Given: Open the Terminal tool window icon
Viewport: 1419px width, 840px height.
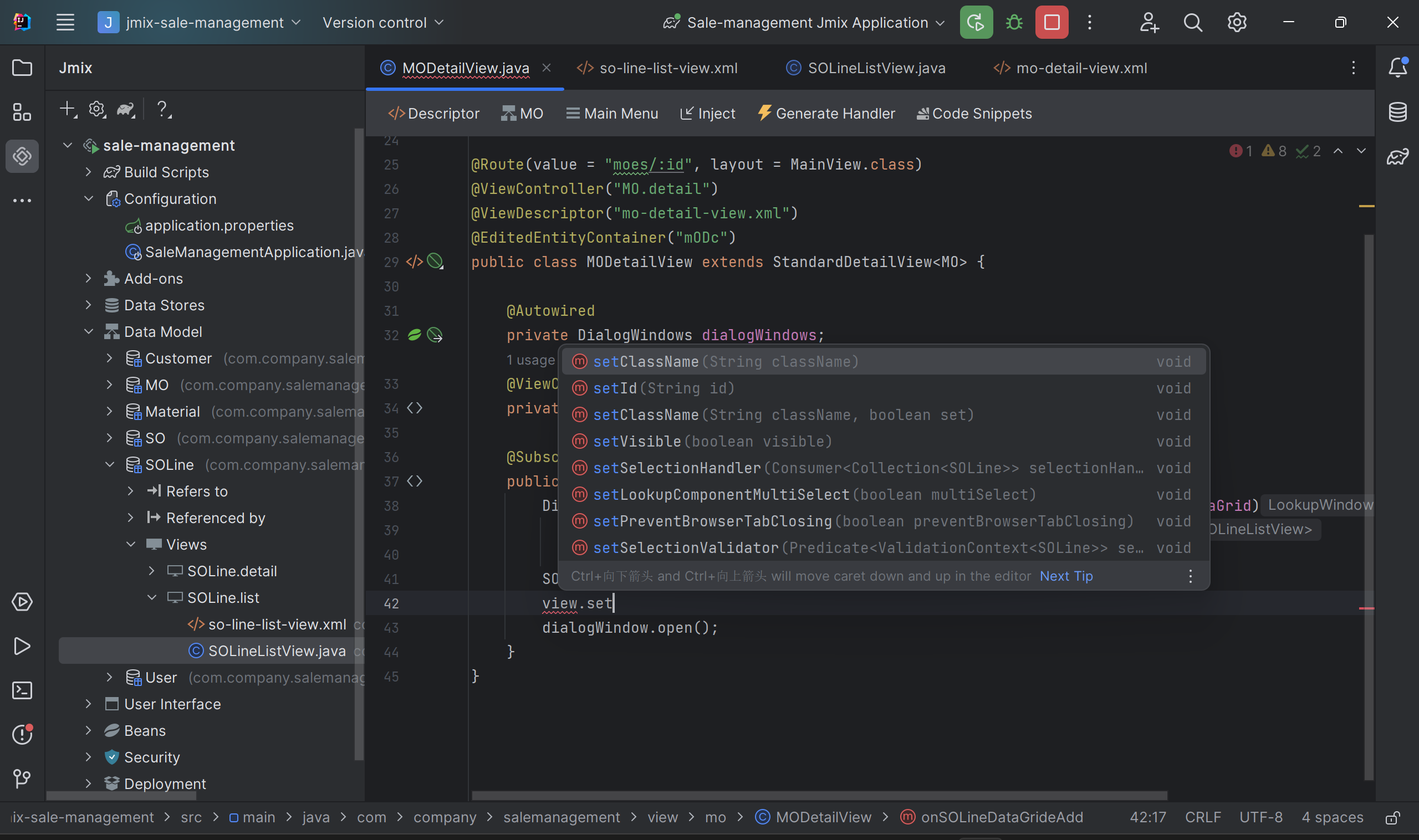Looking at the screenshot, I should click(x=22, y=690).
